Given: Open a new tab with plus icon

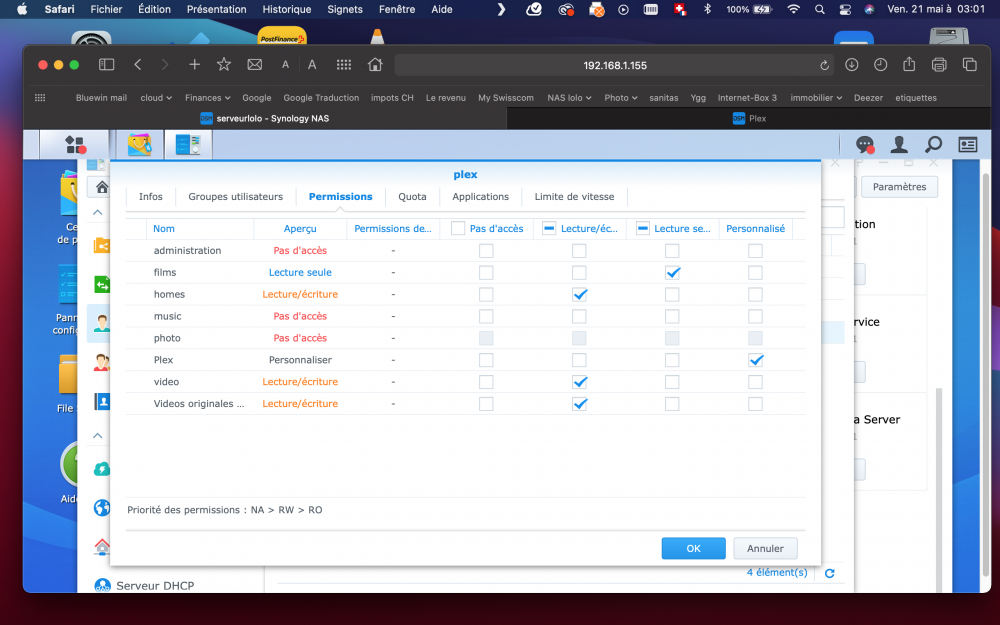Looking at the screenshot, I should [x=195, y=64].
